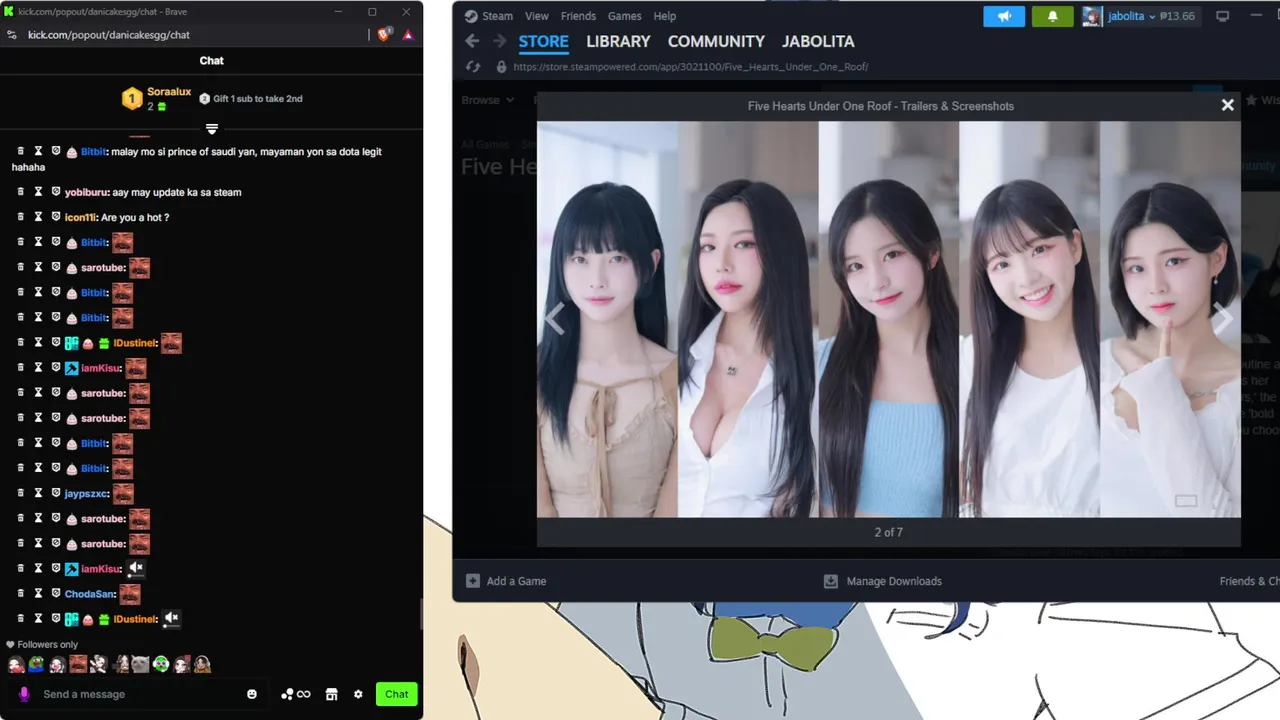The height and width of the screenshot is (720, 1280).
Task: Open the Friends menu in Steam
Action: tap(578, 16)
